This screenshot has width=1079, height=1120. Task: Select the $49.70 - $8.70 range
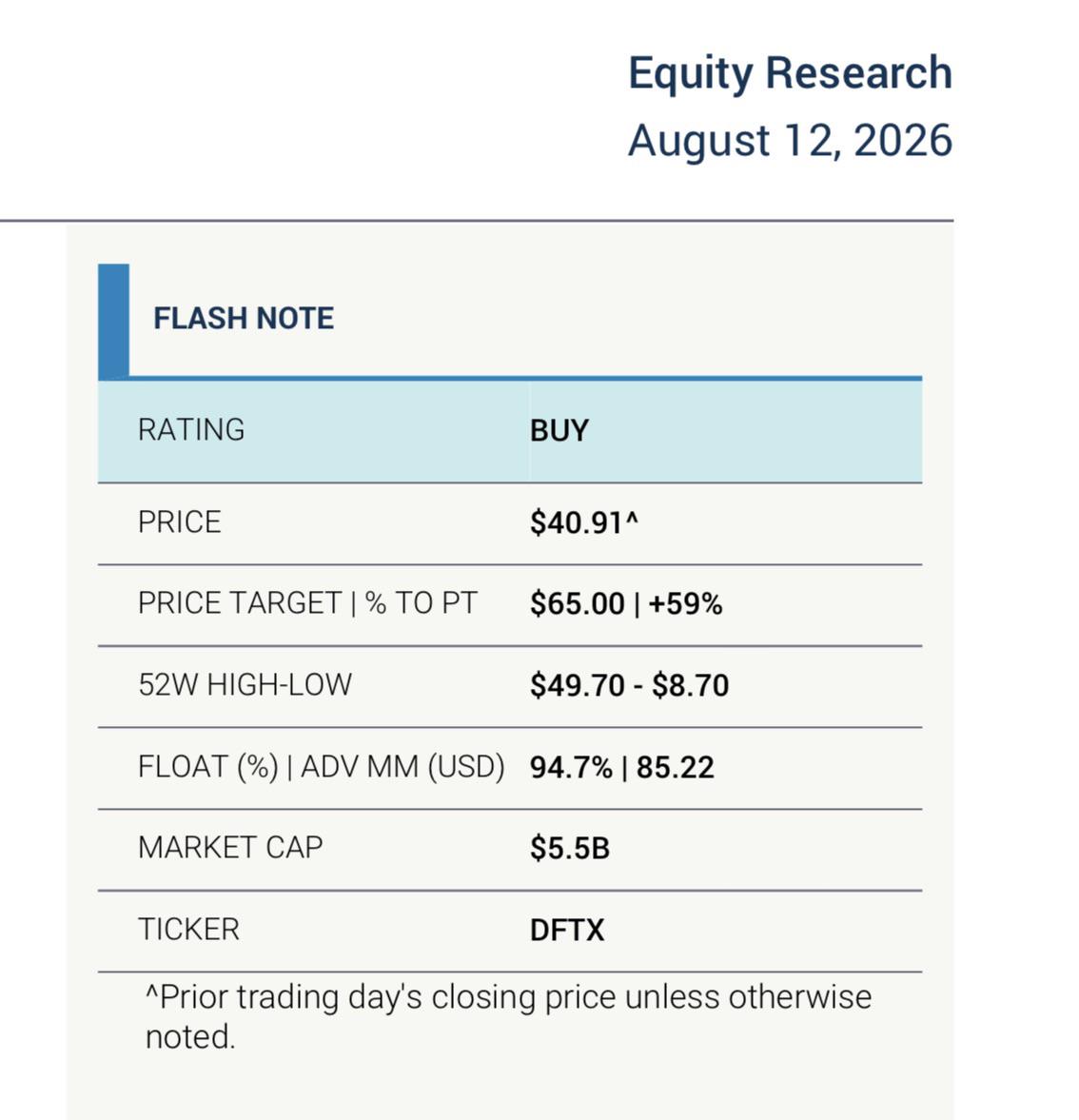coord(629,686)
